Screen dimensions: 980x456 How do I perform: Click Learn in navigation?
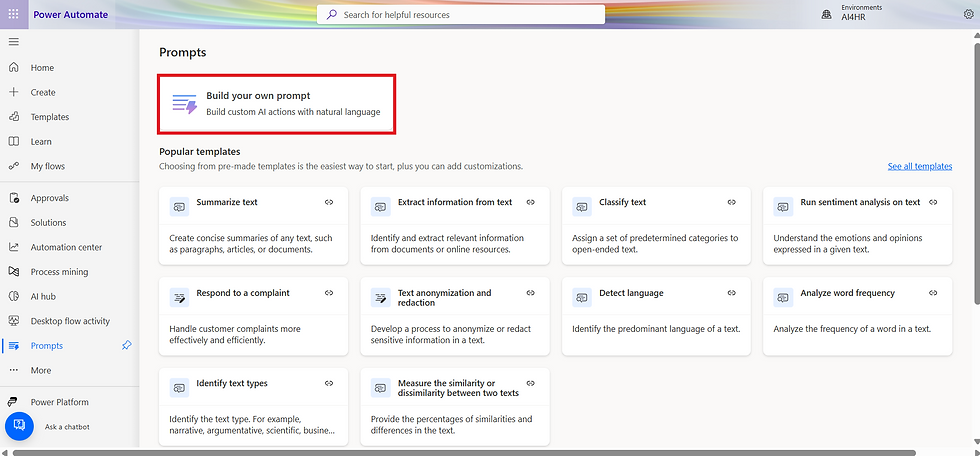[69, 141]
